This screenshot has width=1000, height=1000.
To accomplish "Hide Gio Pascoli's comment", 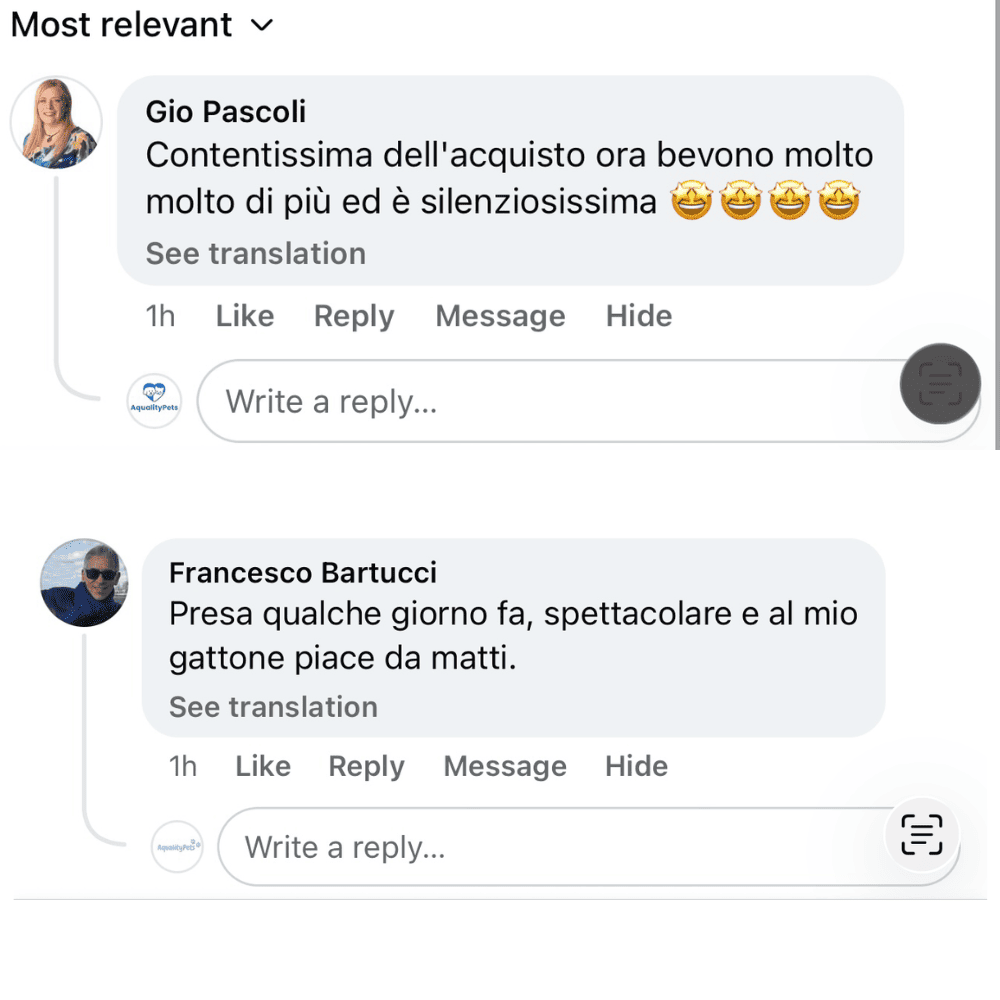I will coord(638,316).
